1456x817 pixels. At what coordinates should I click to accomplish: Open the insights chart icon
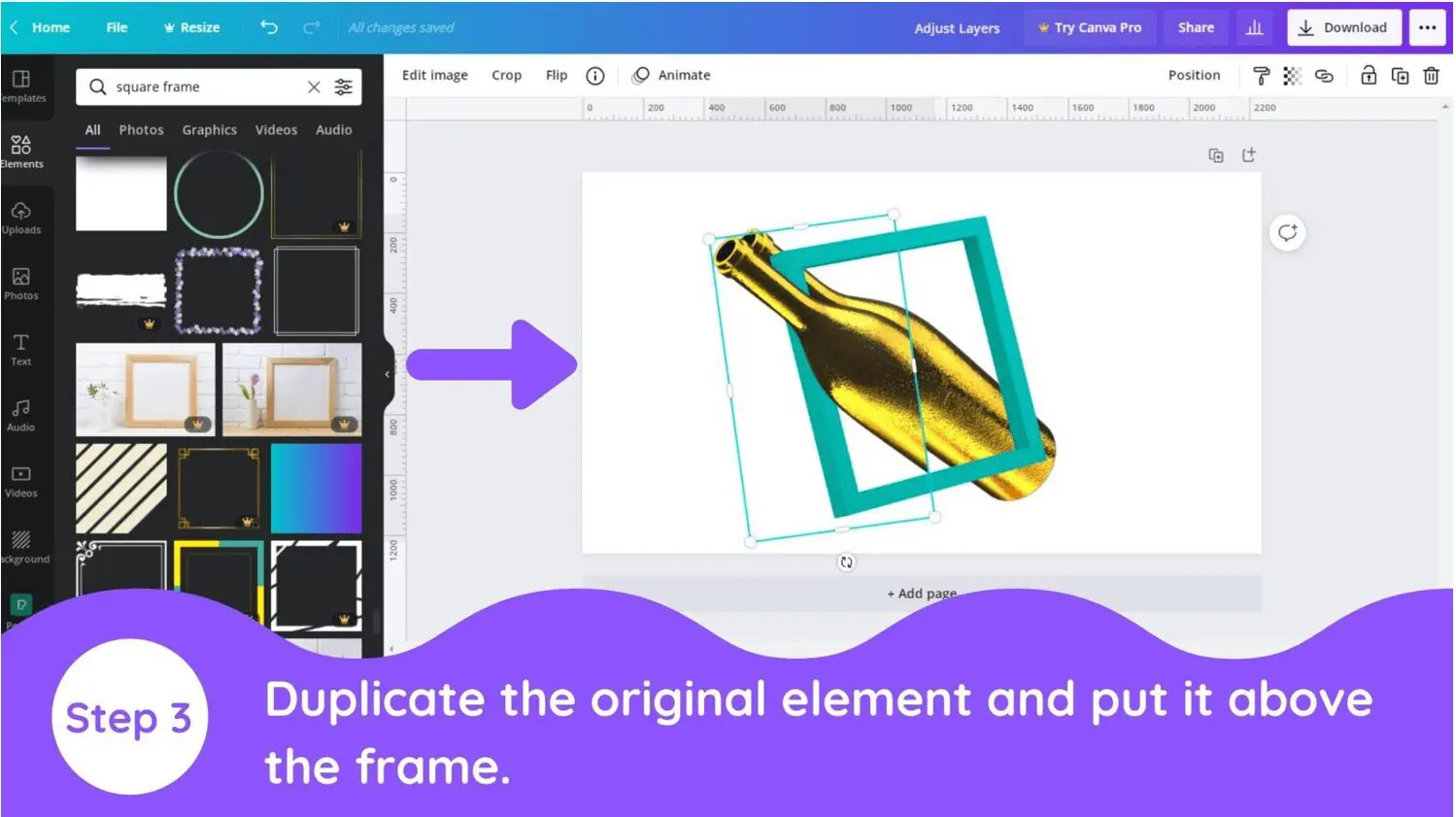[x=1255, y=27]
